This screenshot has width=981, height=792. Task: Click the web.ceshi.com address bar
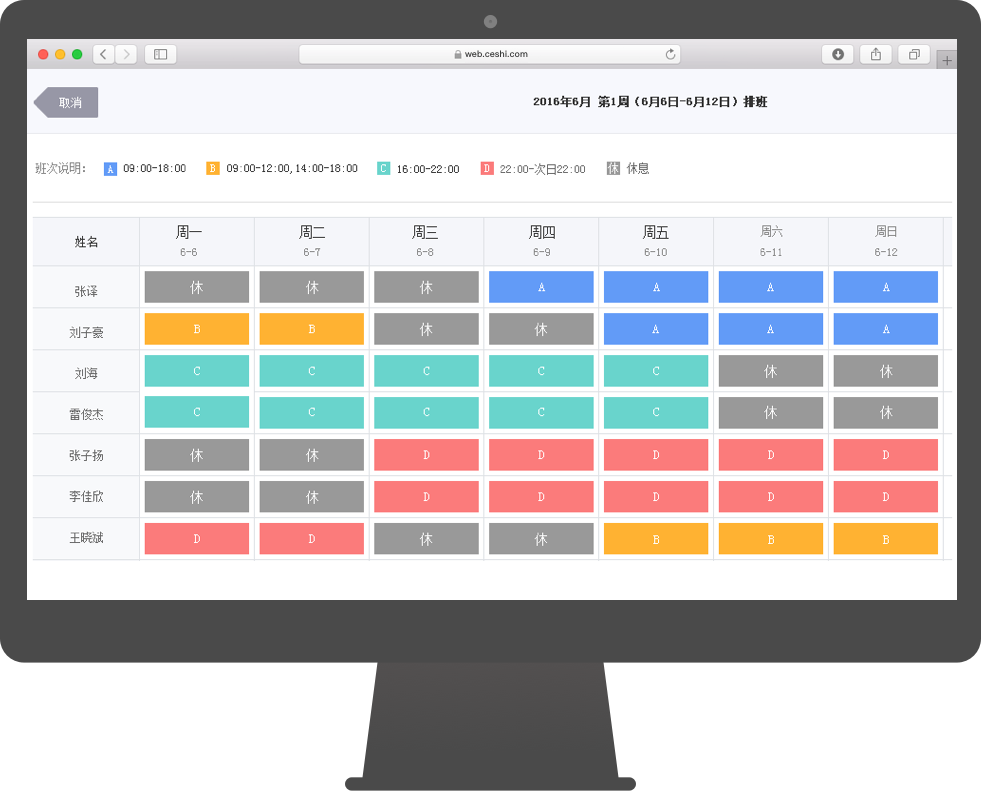(x=490, y=54)
